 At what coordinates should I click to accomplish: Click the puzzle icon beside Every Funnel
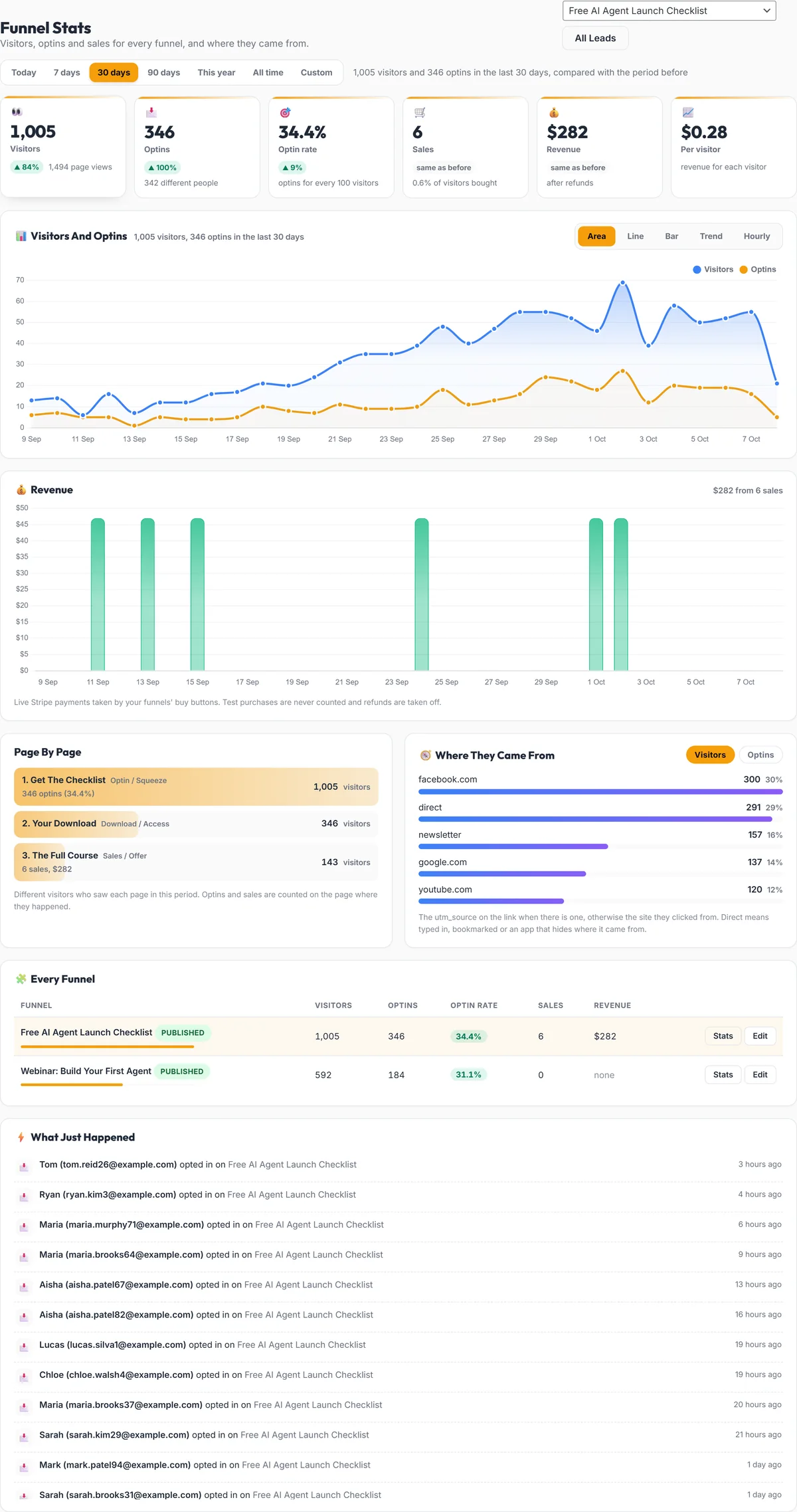point(21,979)
